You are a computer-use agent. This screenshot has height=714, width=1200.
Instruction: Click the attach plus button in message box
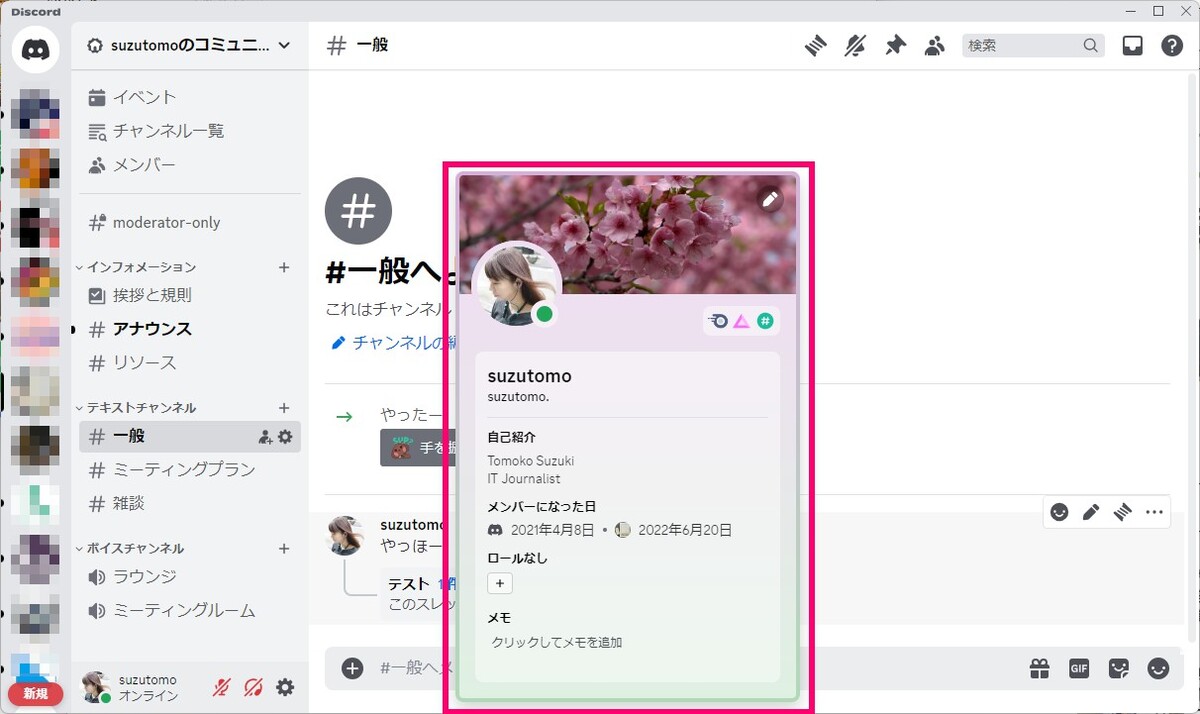[352, 668]
